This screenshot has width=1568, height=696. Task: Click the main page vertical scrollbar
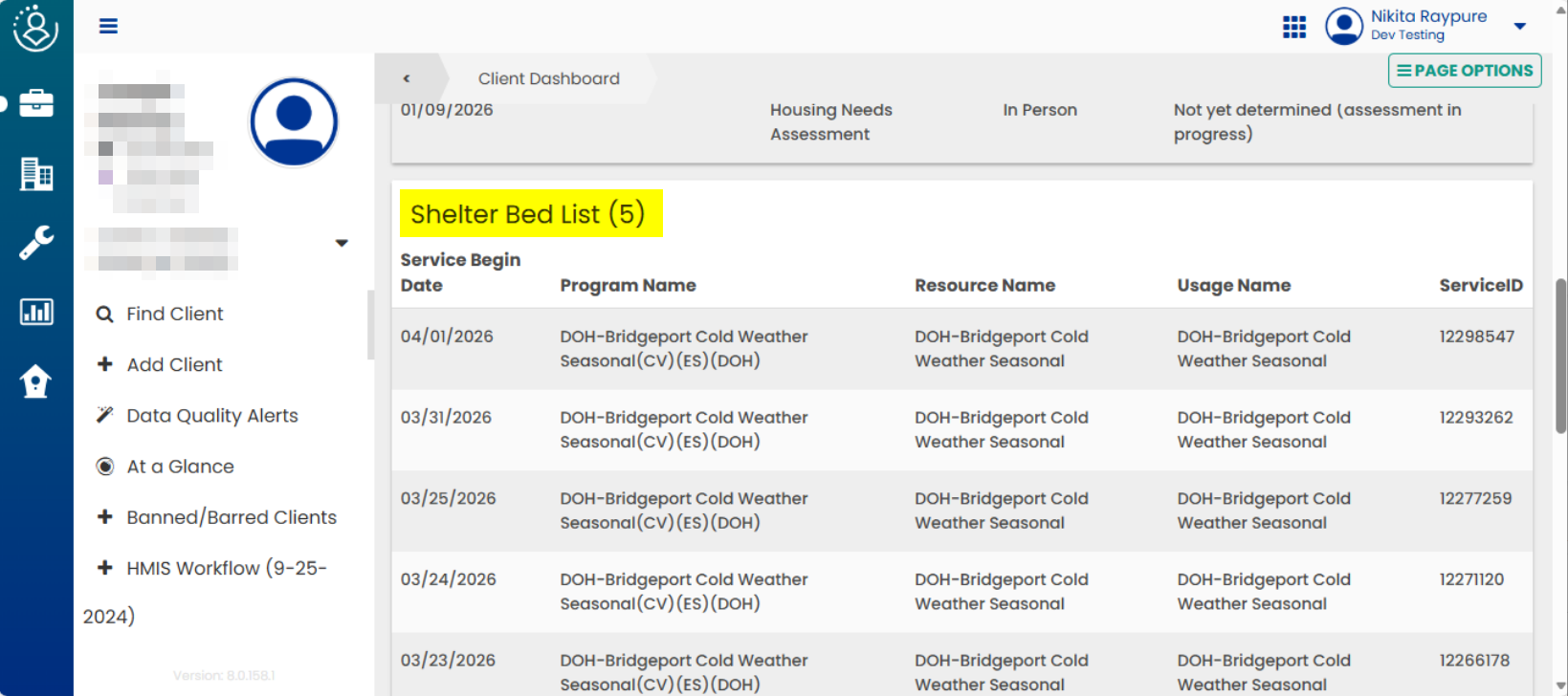click(x=1560, y=354)
